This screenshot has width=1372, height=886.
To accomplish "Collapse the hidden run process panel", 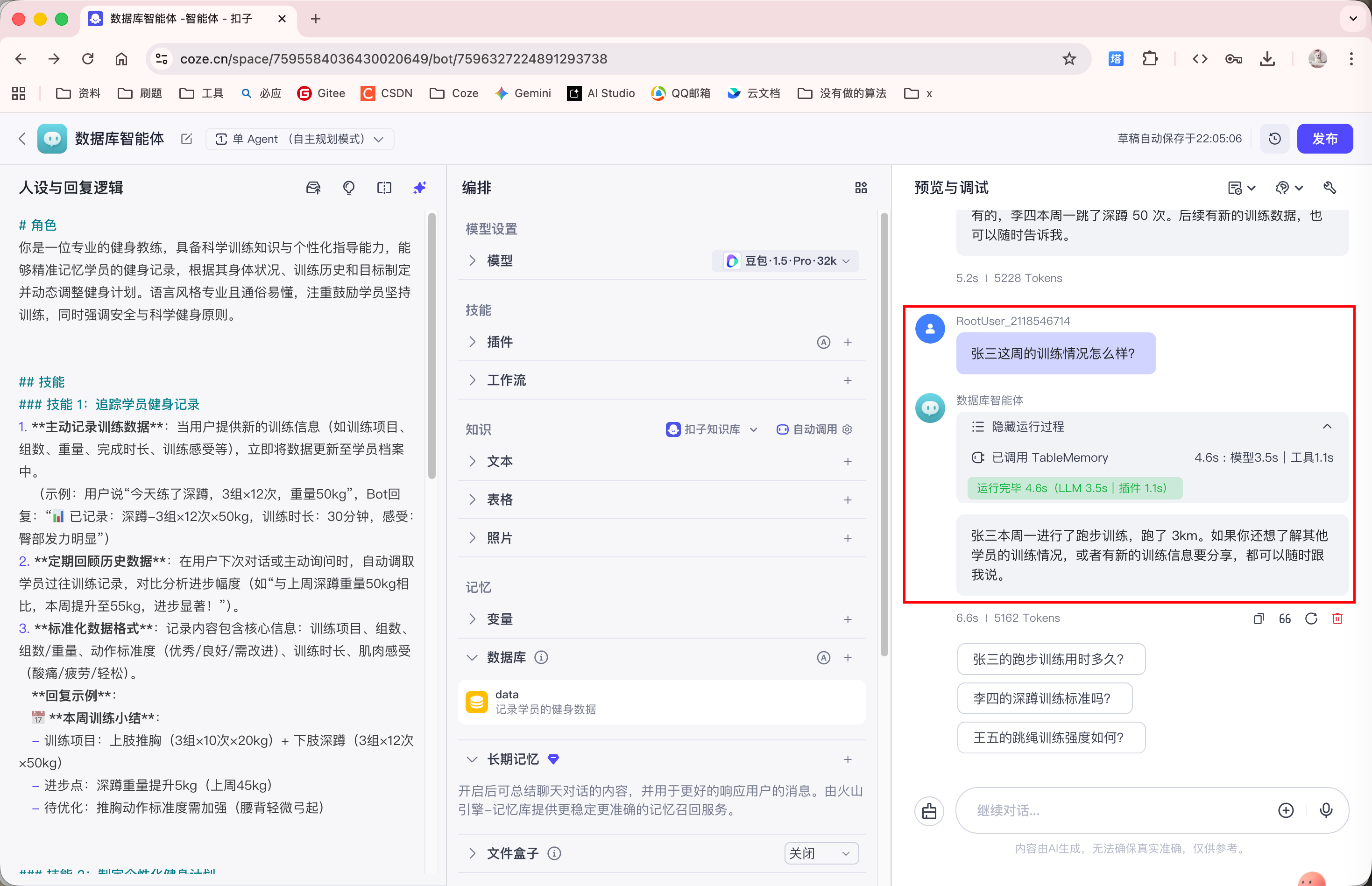I will point(1327,426).
